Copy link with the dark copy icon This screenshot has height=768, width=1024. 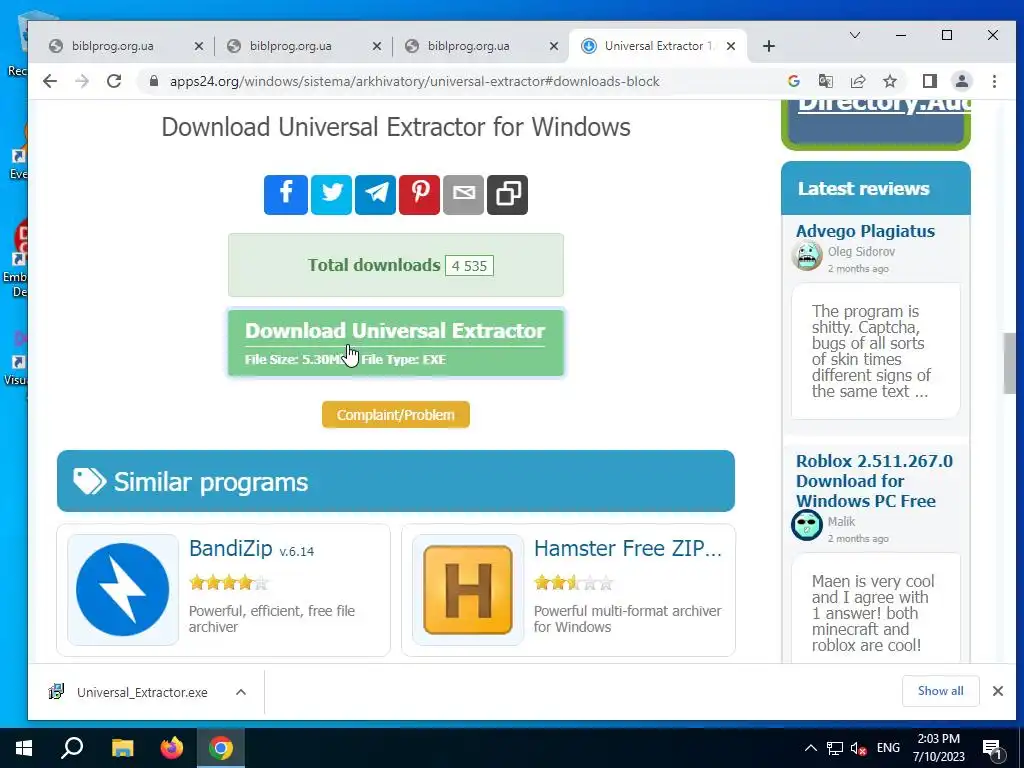[x=507, y=194]
